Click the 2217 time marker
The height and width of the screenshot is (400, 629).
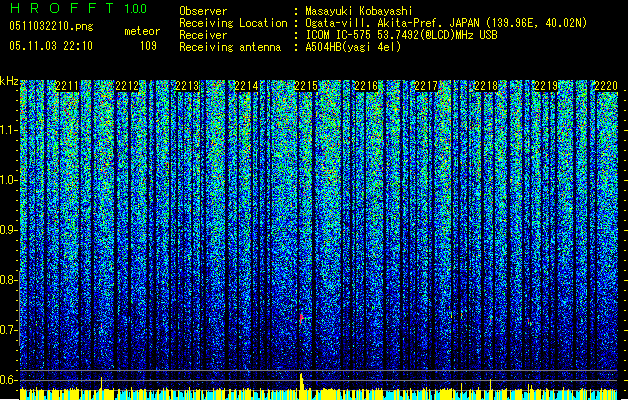[x=426, y=86]
